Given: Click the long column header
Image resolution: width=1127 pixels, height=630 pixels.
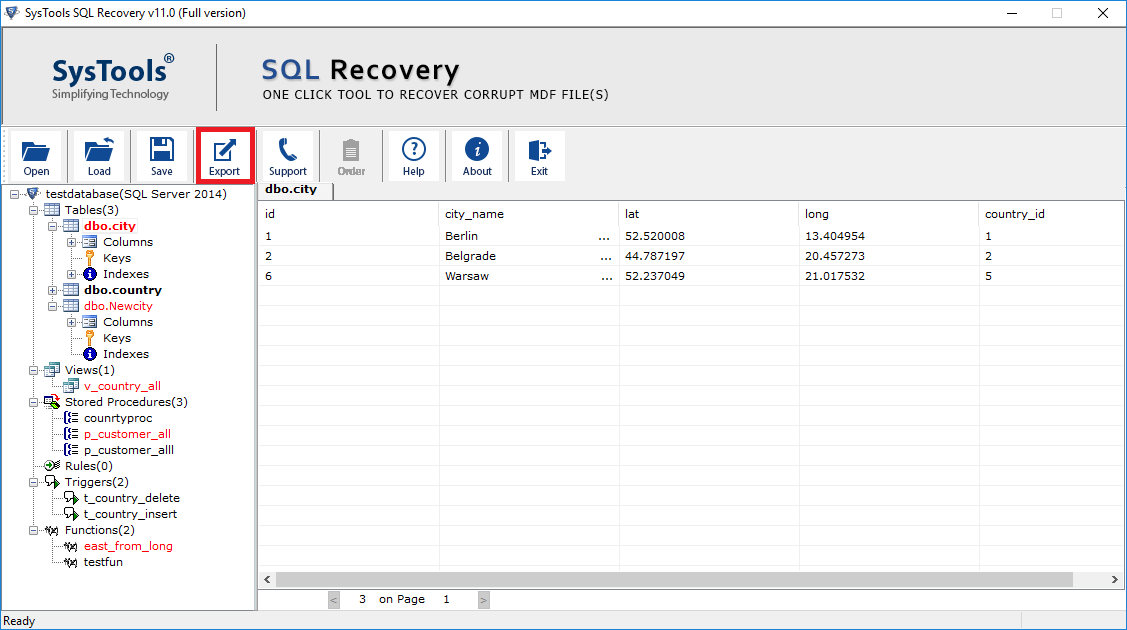Looking at the screenshot, I should click(888, 214).
